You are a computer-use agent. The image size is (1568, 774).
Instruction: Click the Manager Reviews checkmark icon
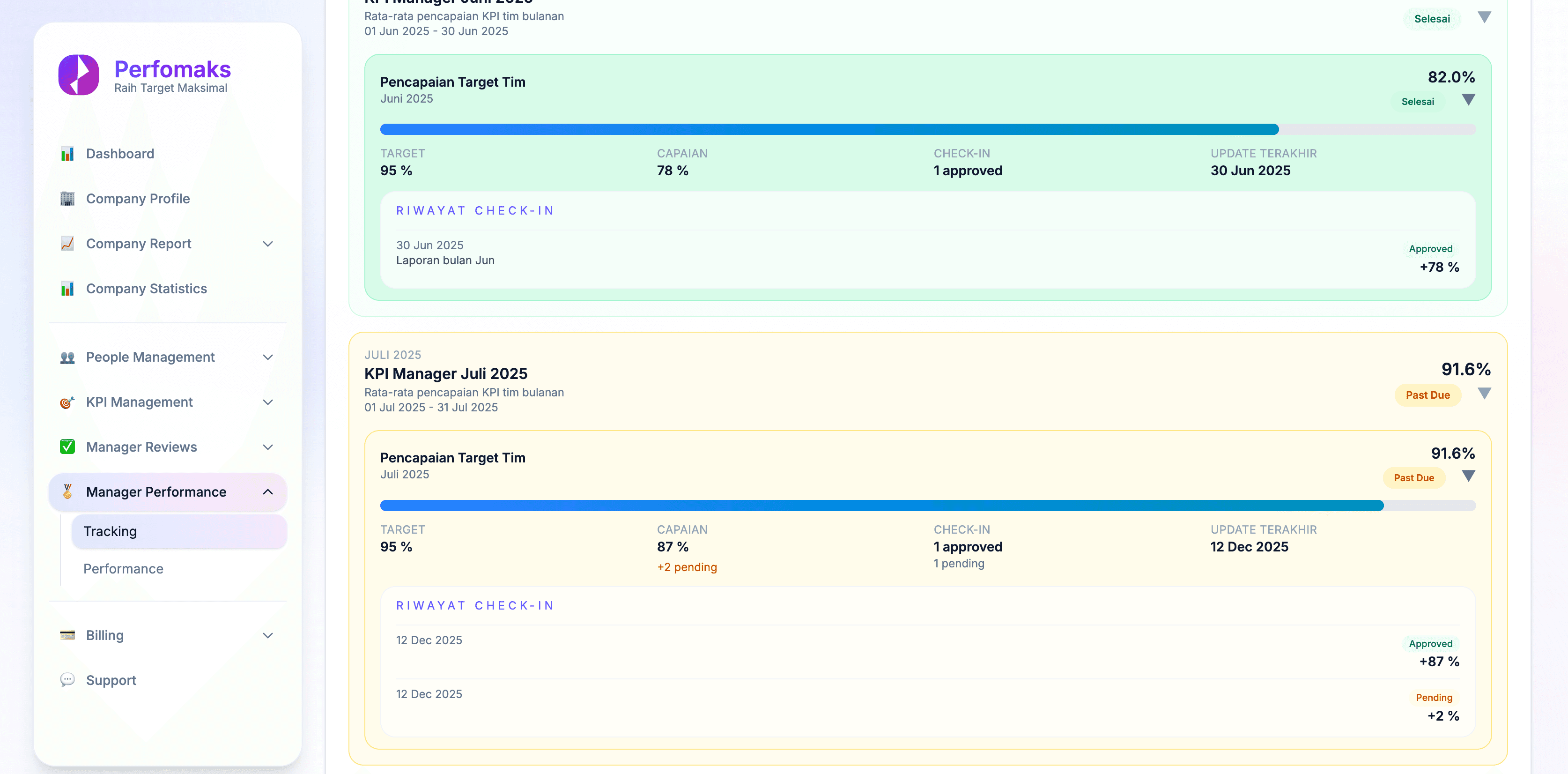[x=67, y=447]
